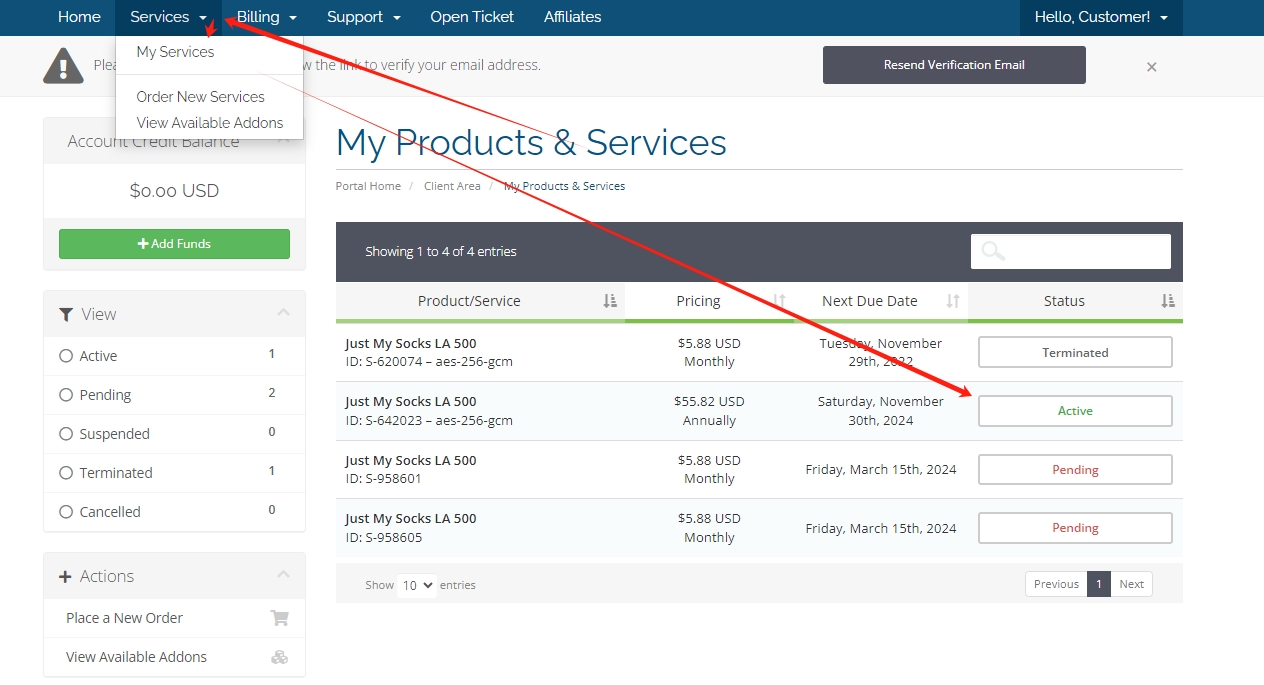The height and width of the screenshot is (685, 1264).
Task: Click the magnifier icon in the search box
Action: 993,252
